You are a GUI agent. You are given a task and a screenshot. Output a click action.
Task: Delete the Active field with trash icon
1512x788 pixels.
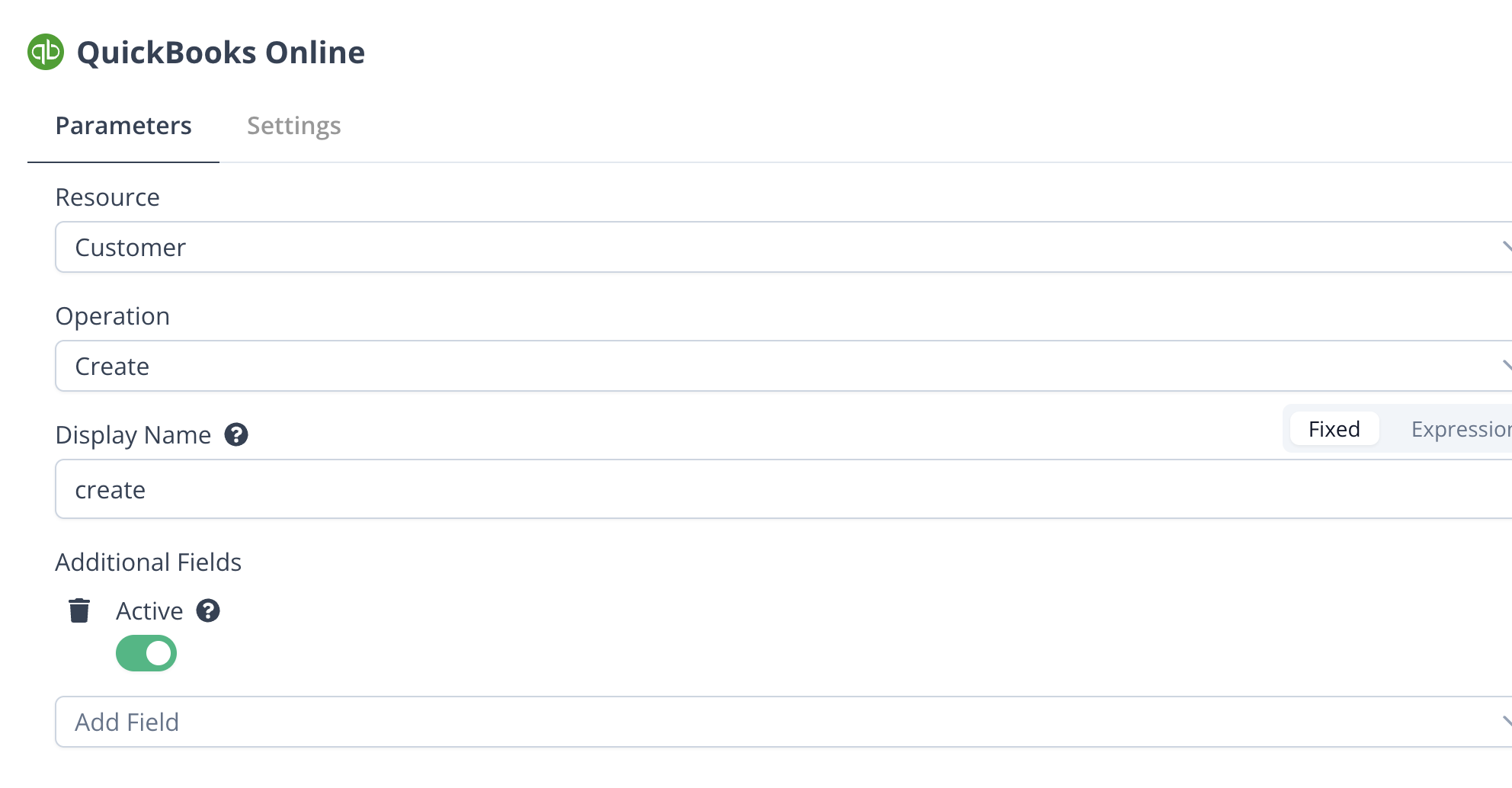pos(79,610)
